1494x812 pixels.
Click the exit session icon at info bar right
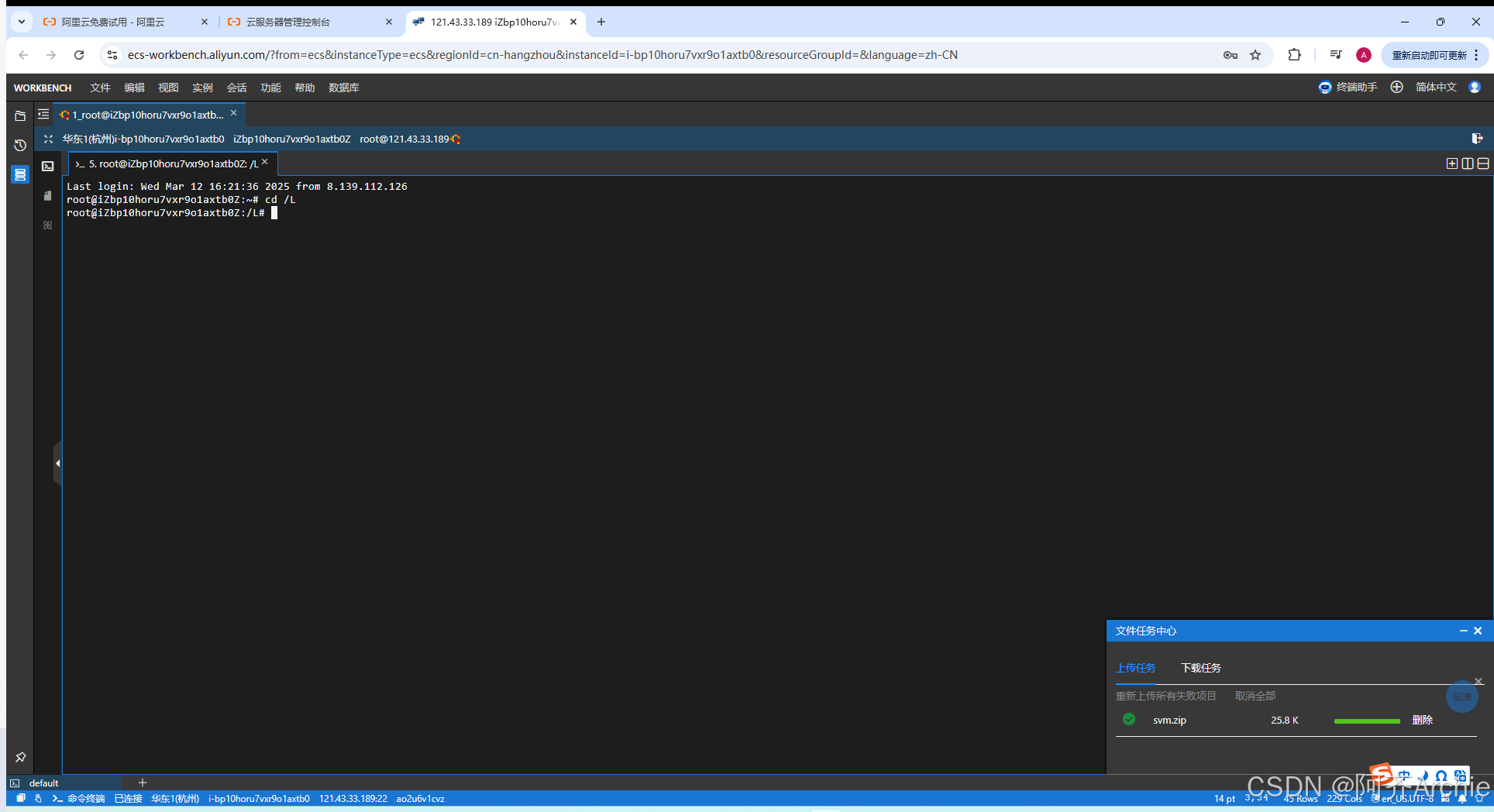(1477, 139)
